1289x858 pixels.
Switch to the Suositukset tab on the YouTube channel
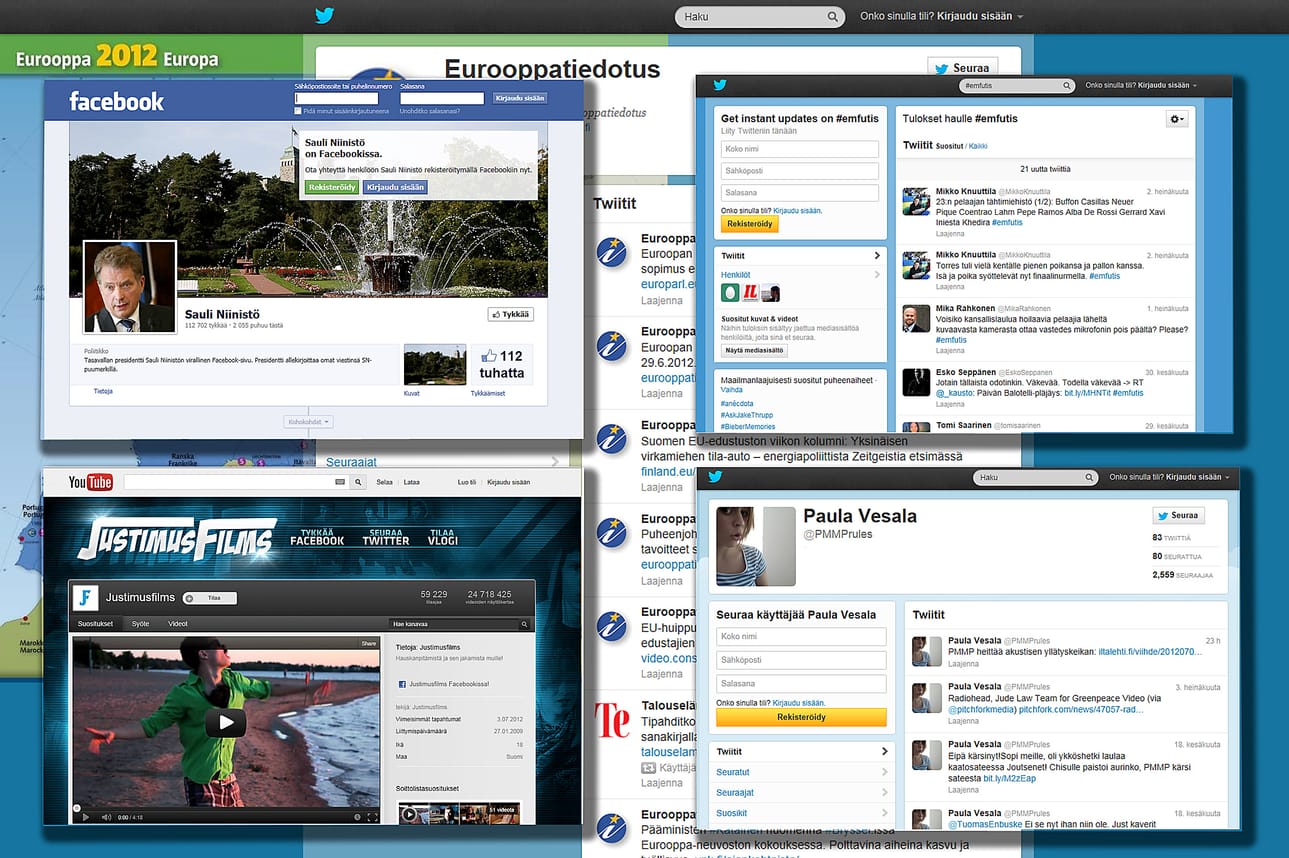point(97,624)
